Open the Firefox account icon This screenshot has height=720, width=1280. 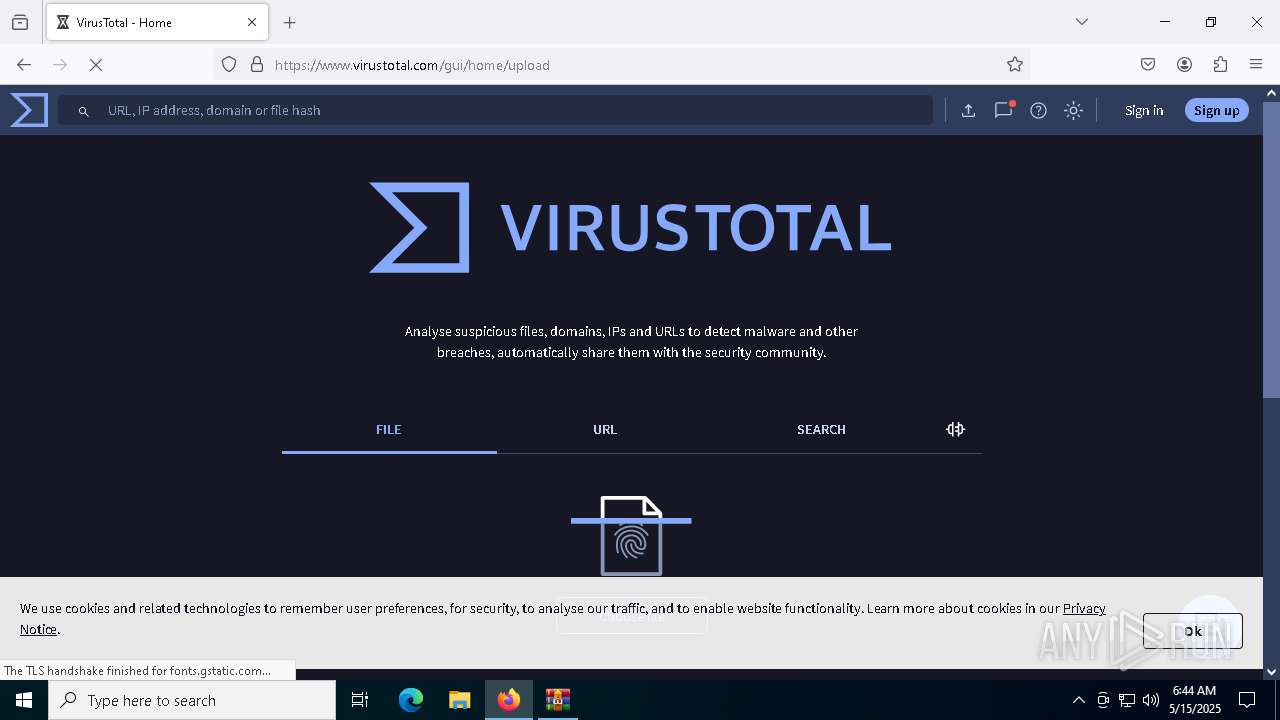pyautogui.click(x=1184, y=65)
